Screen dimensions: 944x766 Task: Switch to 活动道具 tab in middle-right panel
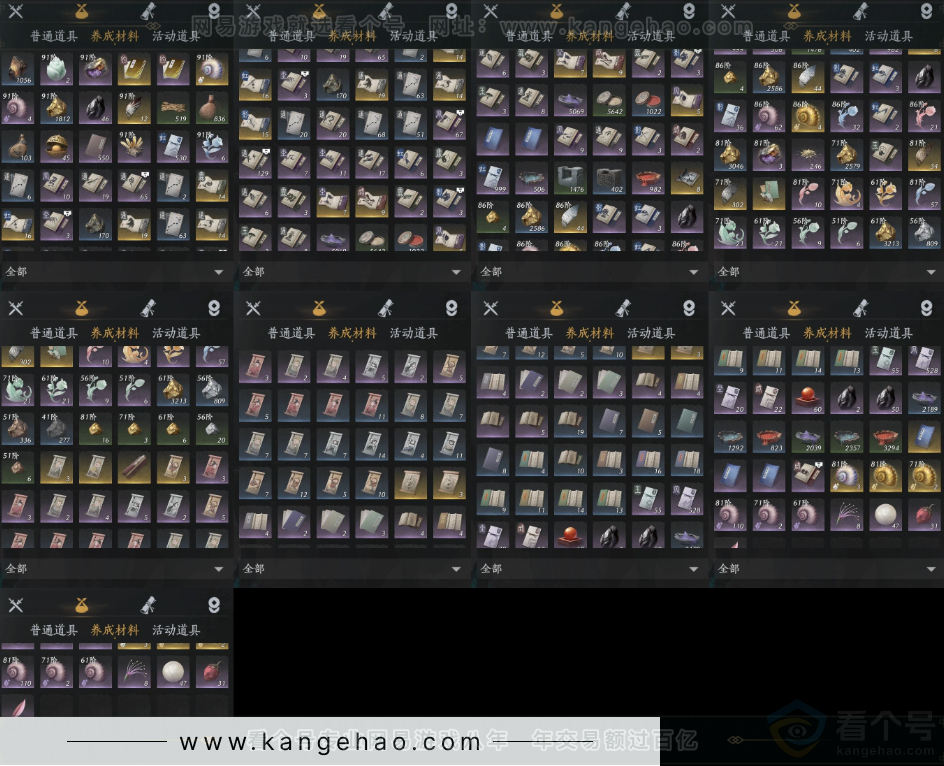[x=889, y=333]
